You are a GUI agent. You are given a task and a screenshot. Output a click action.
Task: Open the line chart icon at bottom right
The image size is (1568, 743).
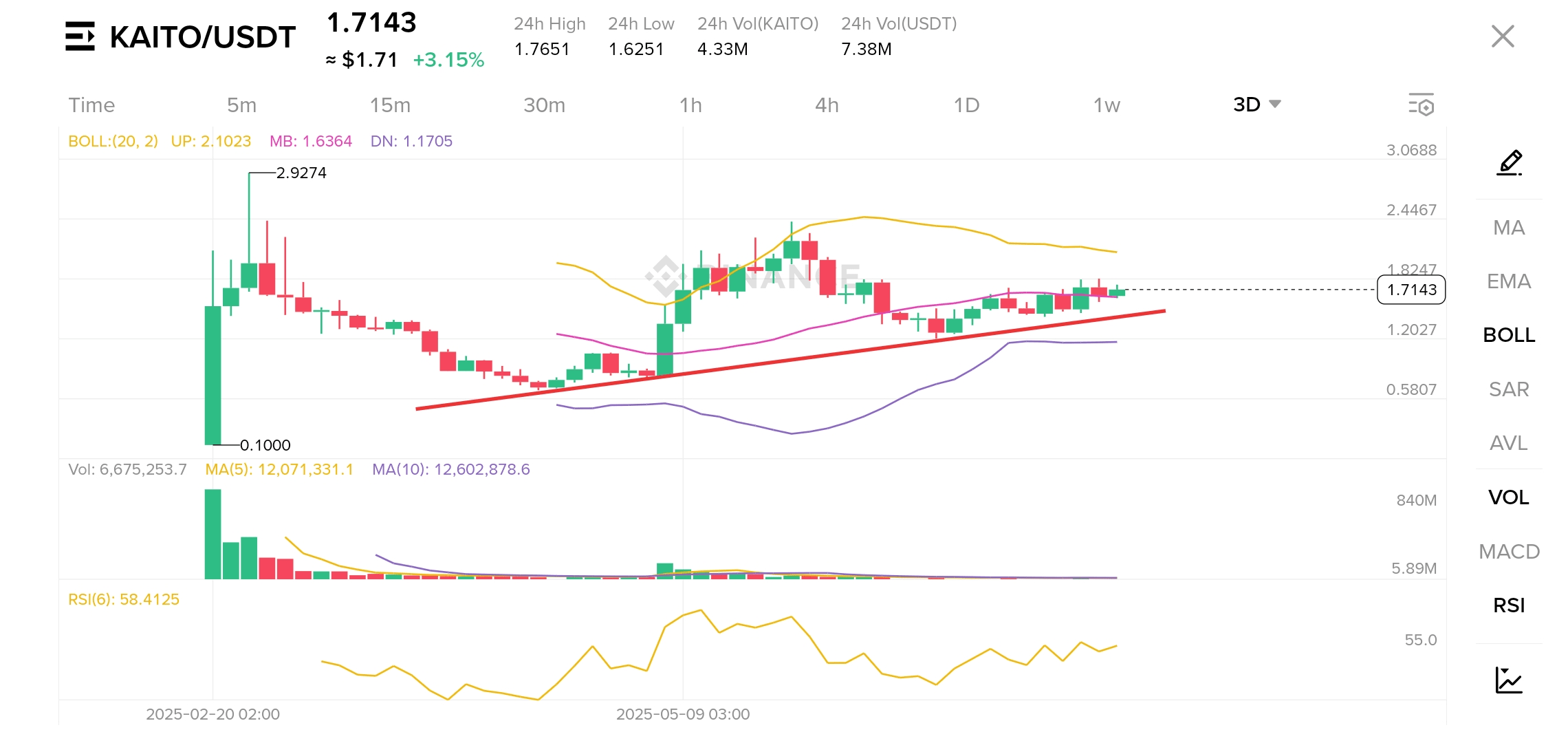1509,680
